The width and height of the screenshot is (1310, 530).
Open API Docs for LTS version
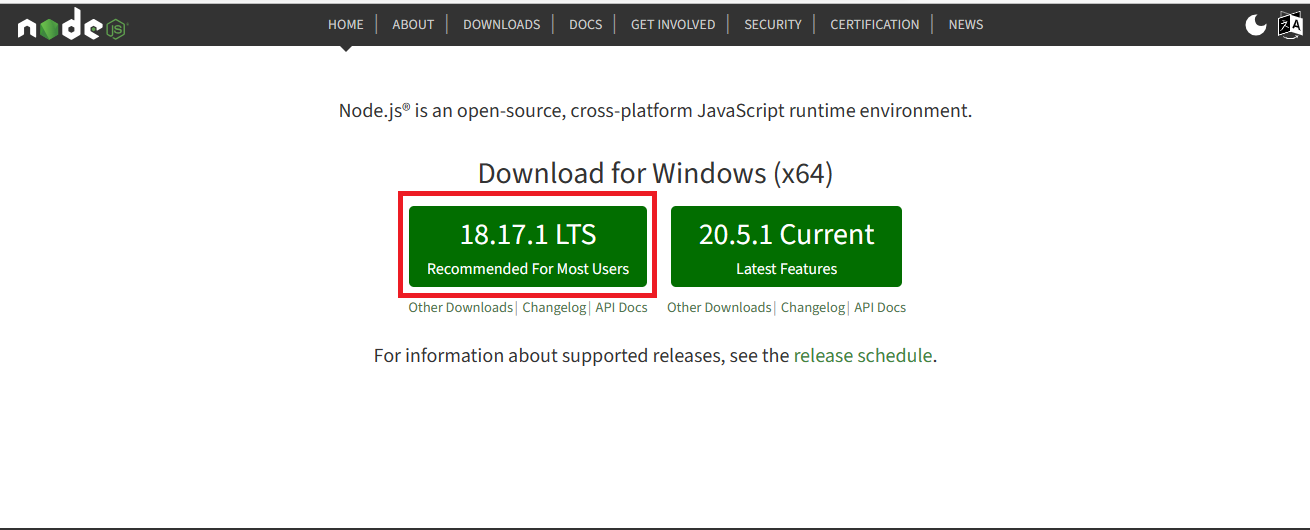point(621,308)
